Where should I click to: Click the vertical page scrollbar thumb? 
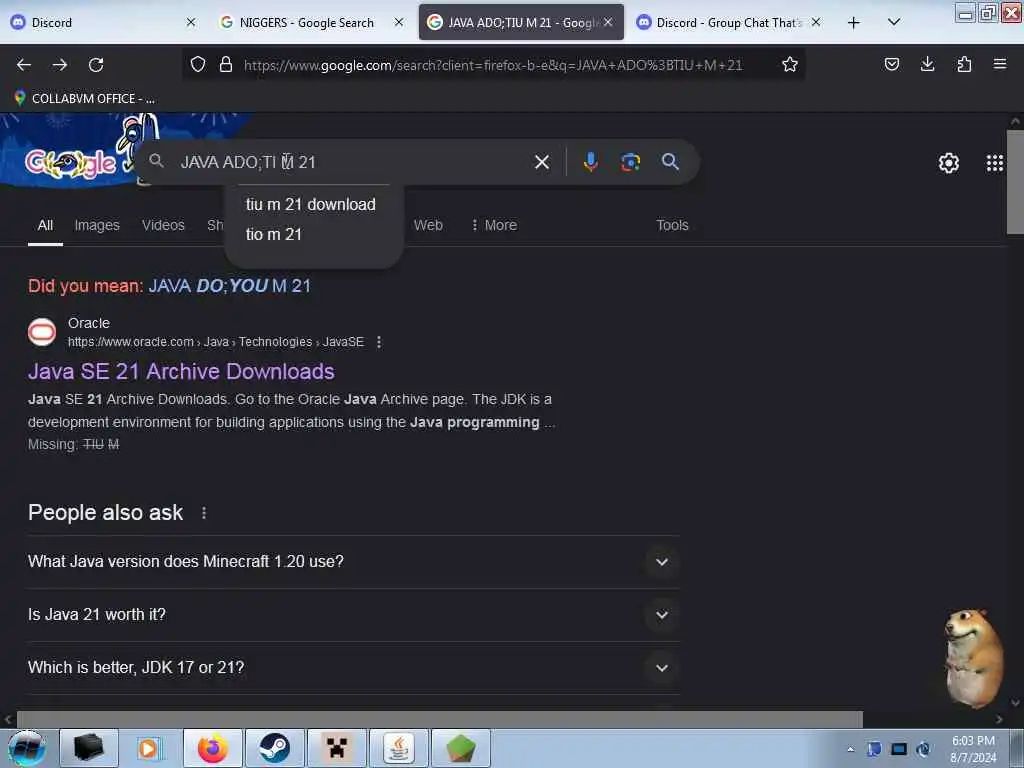pos(1014,182)
